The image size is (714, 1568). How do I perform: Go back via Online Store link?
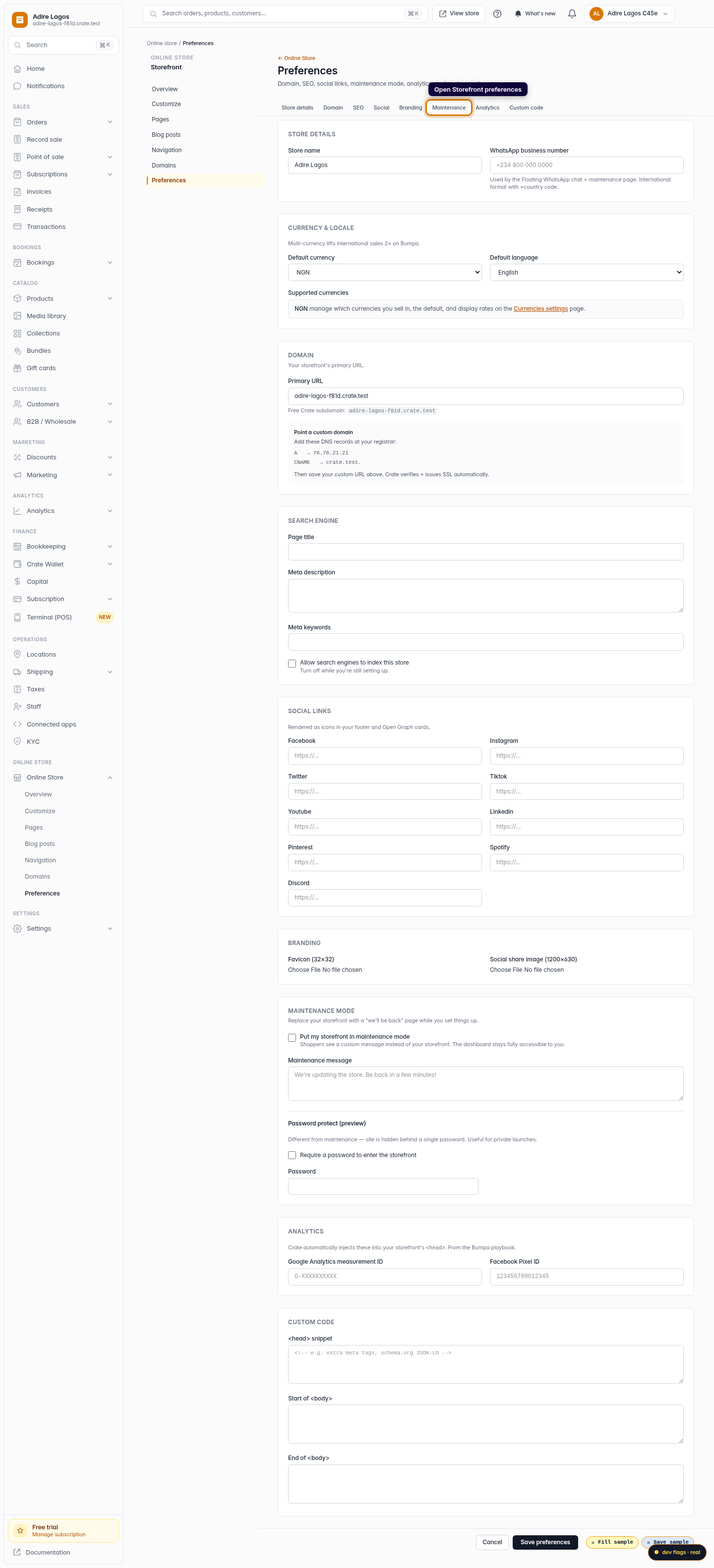coord(296,58)
